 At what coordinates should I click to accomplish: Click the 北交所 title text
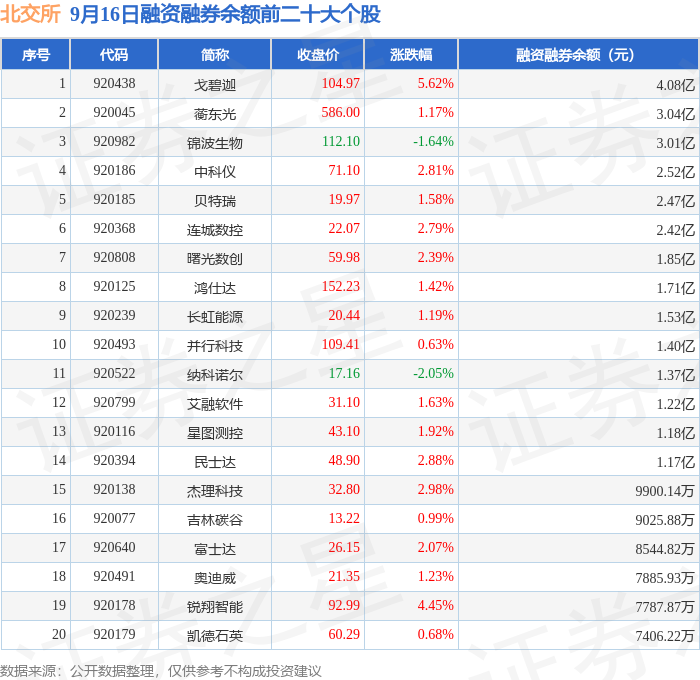[x=30, y=14]
